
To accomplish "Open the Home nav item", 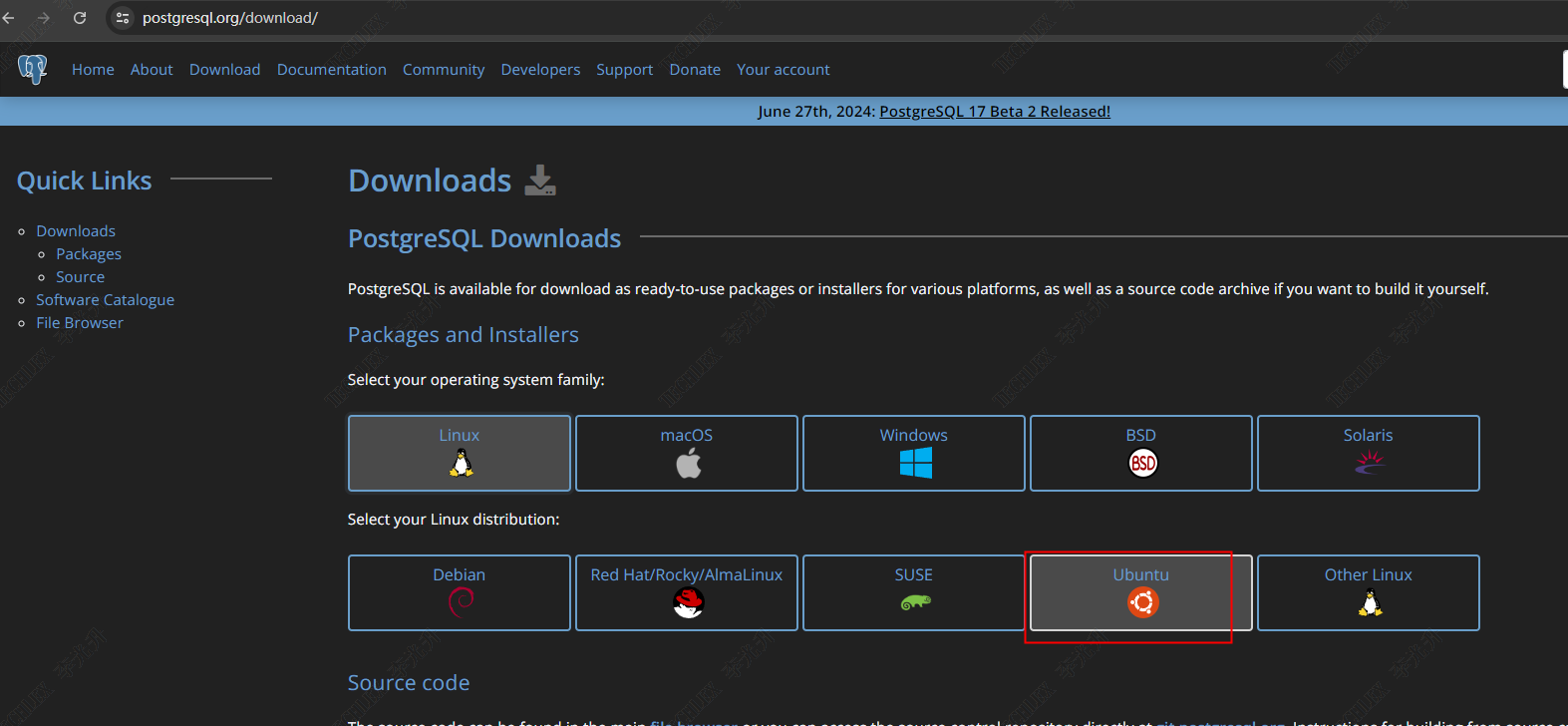I will tap(93, 70).
